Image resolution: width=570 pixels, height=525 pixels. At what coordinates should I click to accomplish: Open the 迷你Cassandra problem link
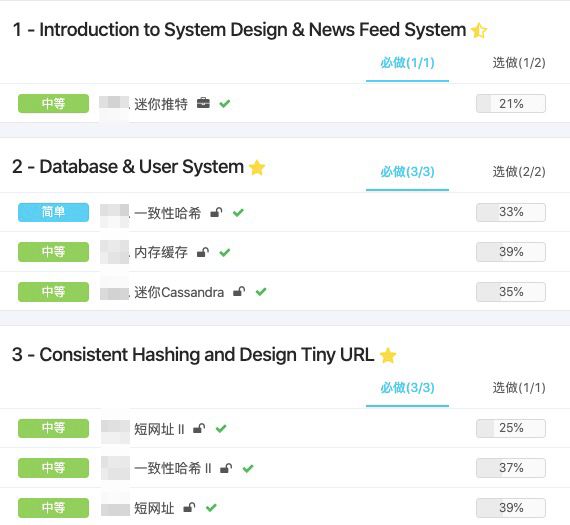[179, 292]
